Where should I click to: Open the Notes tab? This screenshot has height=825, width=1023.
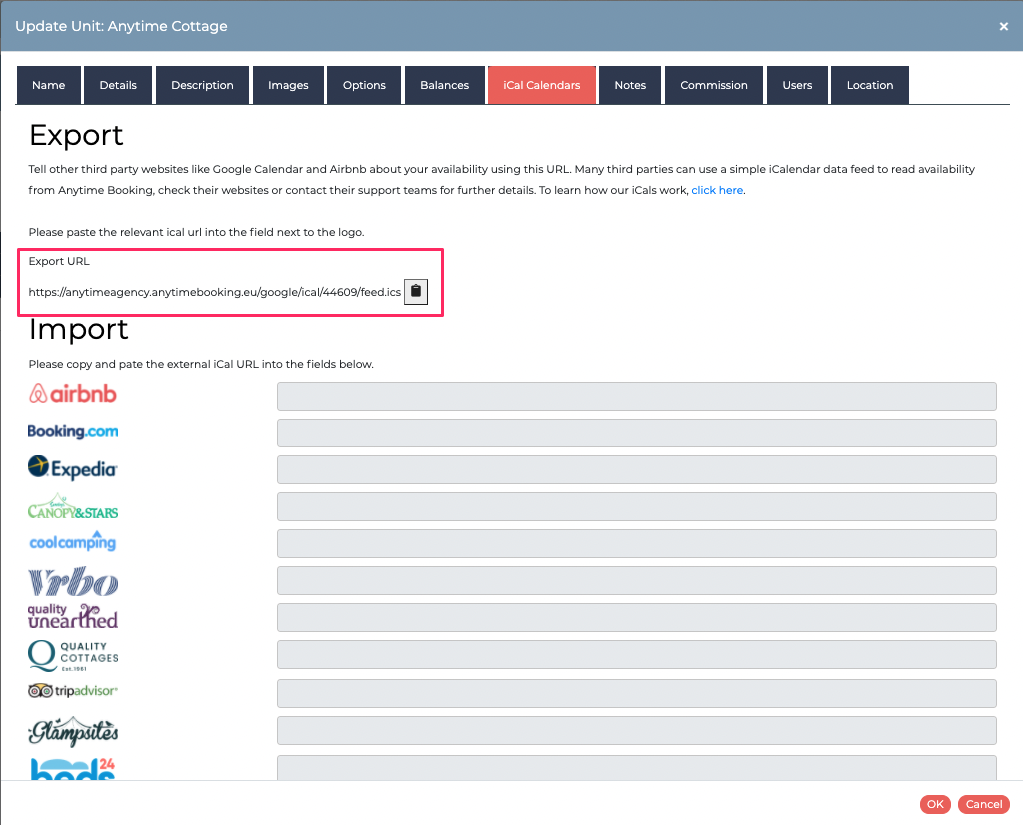pos(630,85)
